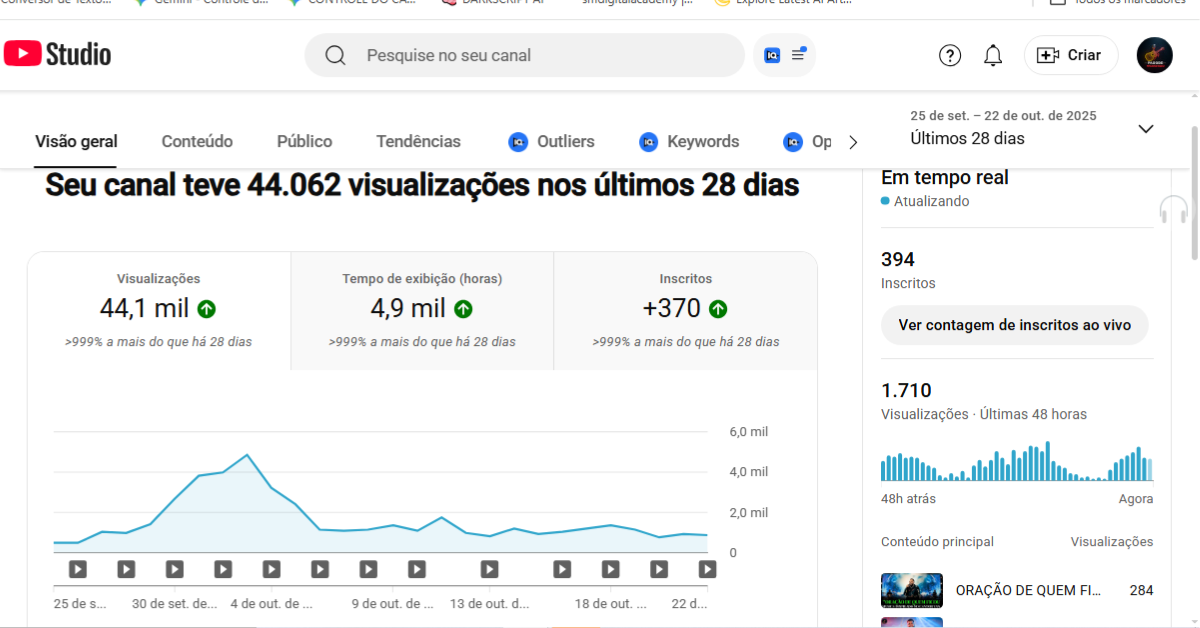Image resolution: width=1200 pixels, height=628 pixels.
Task: Open the Últimos 28 dias date range dropdown
Action: 1032,128
